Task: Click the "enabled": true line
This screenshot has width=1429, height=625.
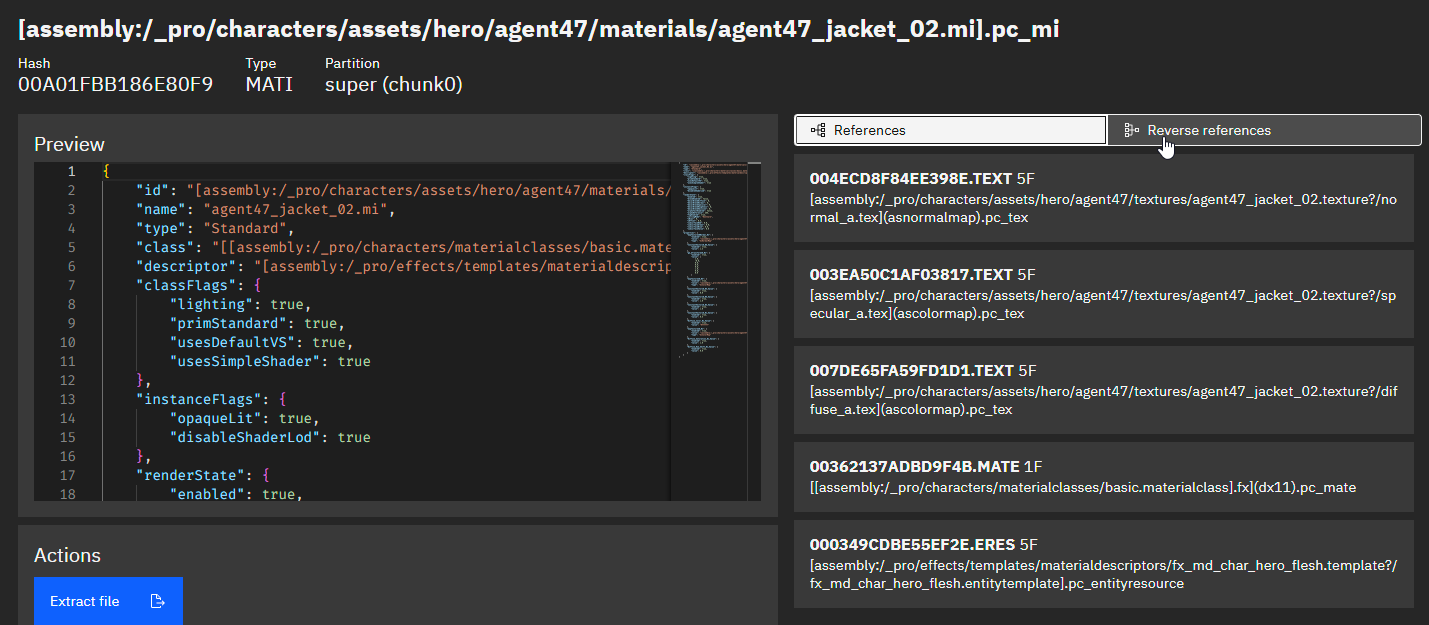Action: 236,494
